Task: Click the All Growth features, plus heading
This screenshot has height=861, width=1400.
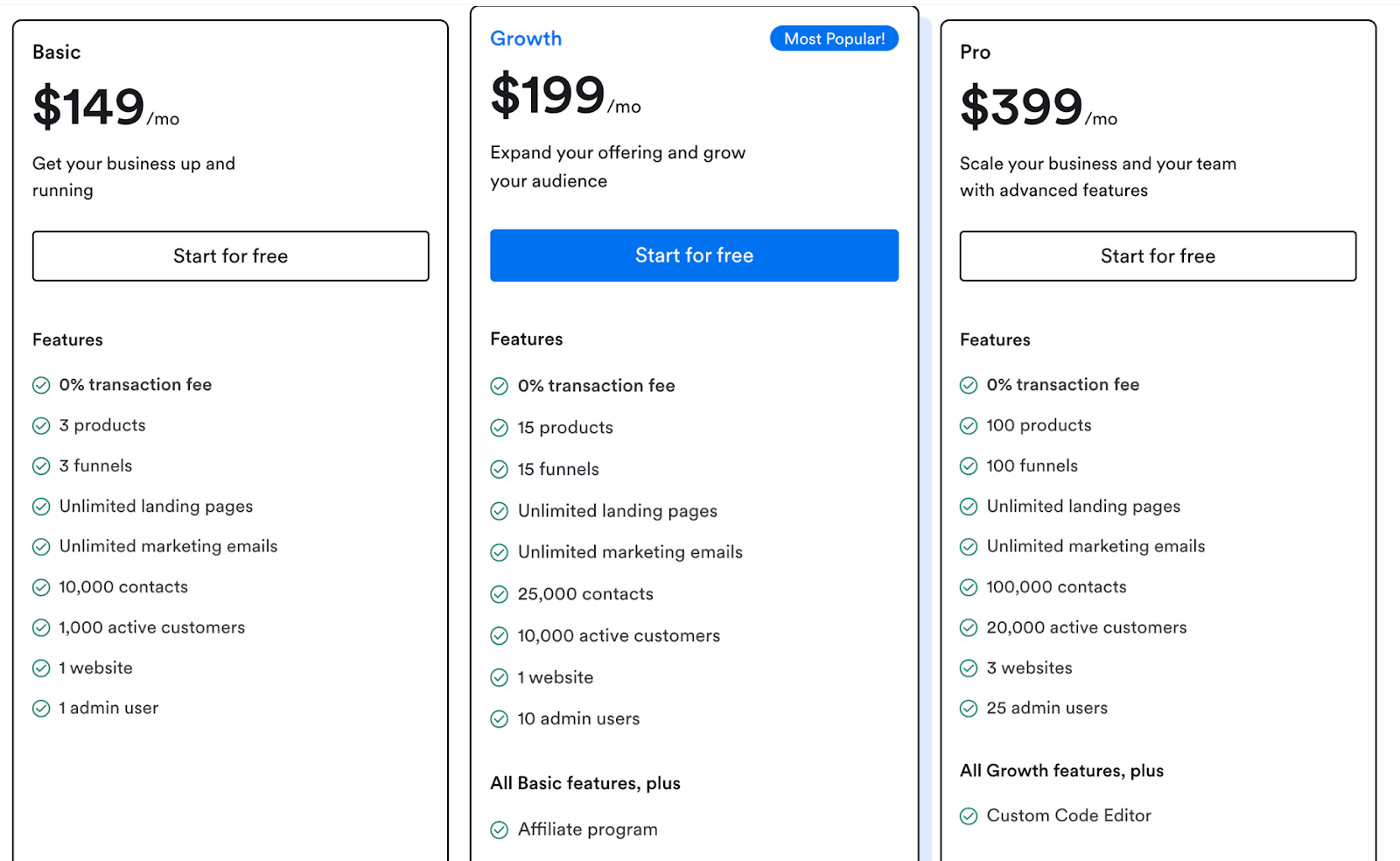Action: pos(1061,771)
